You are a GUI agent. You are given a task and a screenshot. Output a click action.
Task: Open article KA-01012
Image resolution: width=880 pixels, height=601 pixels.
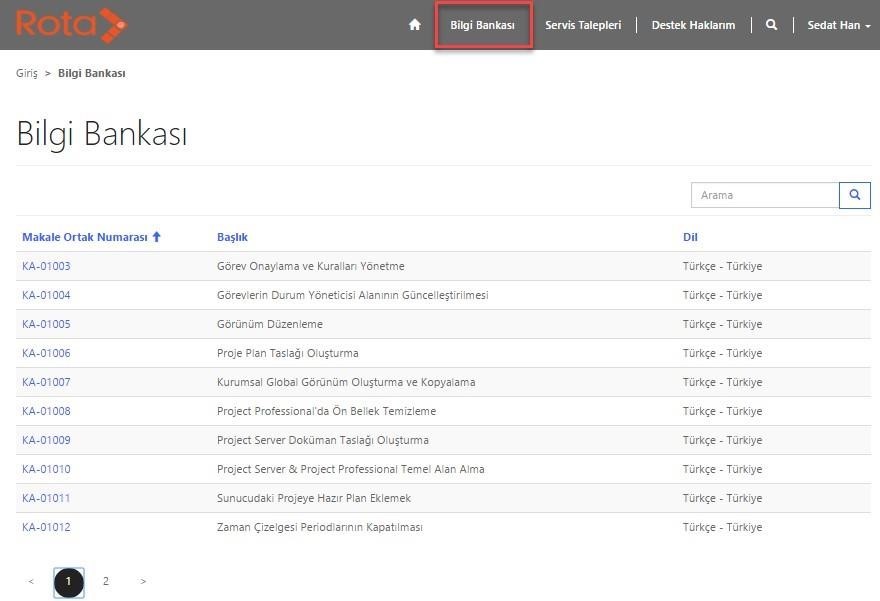click(47, 527)
